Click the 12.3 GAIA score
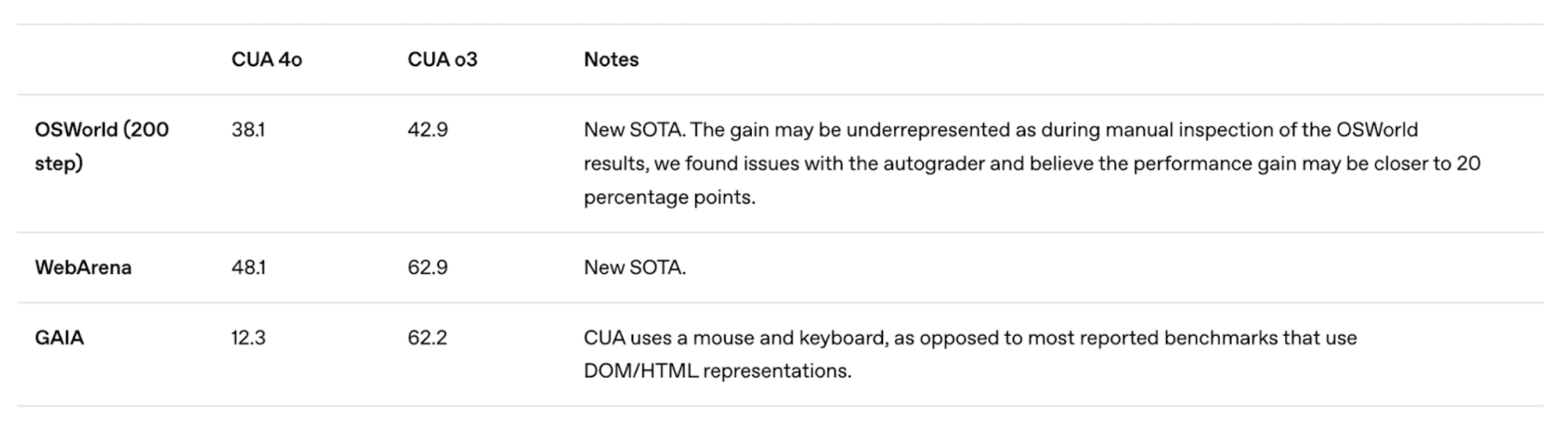 [x=248, y=337]
